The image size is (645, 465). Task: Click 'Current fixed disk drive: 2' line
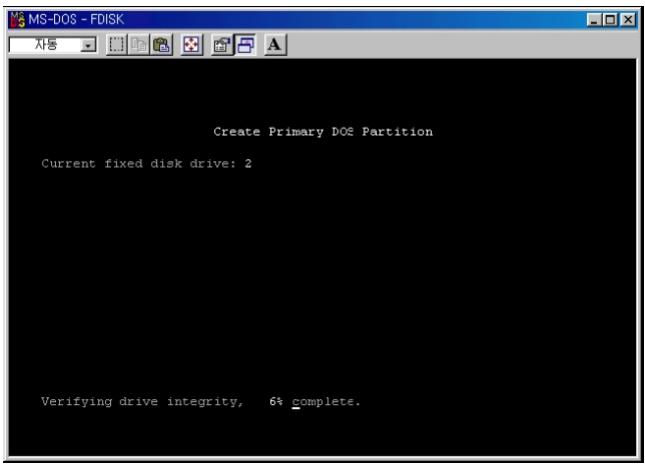(x=146, y=164)
